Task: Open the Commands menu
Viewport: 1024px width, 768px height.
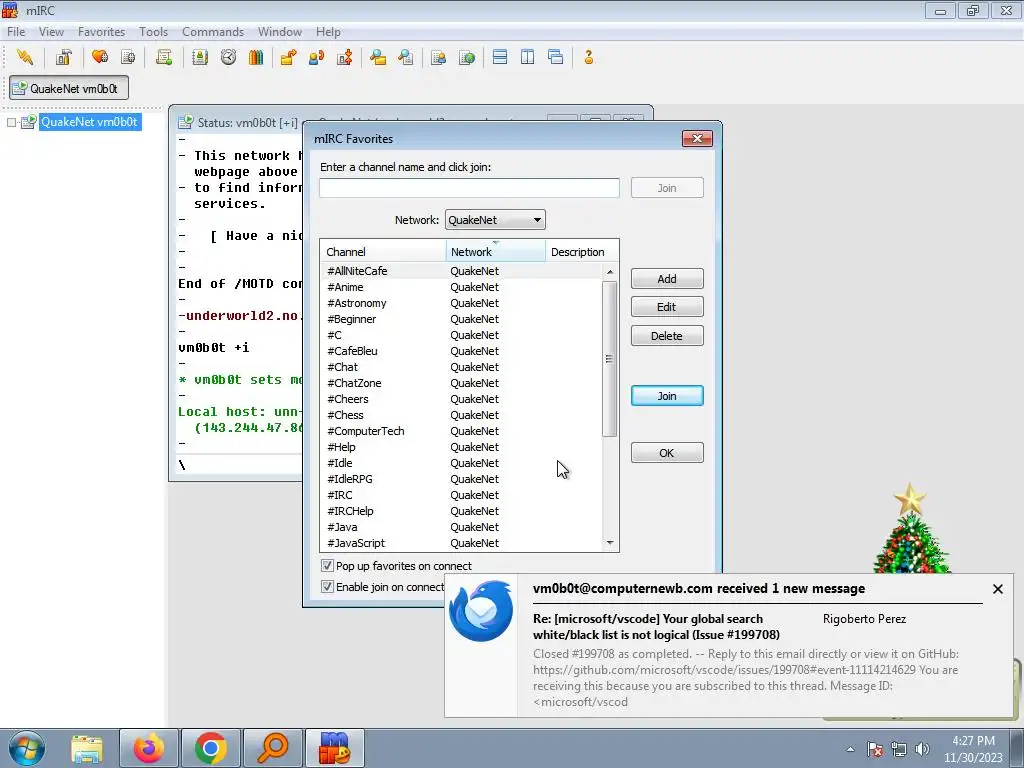Action: point(213,31)
